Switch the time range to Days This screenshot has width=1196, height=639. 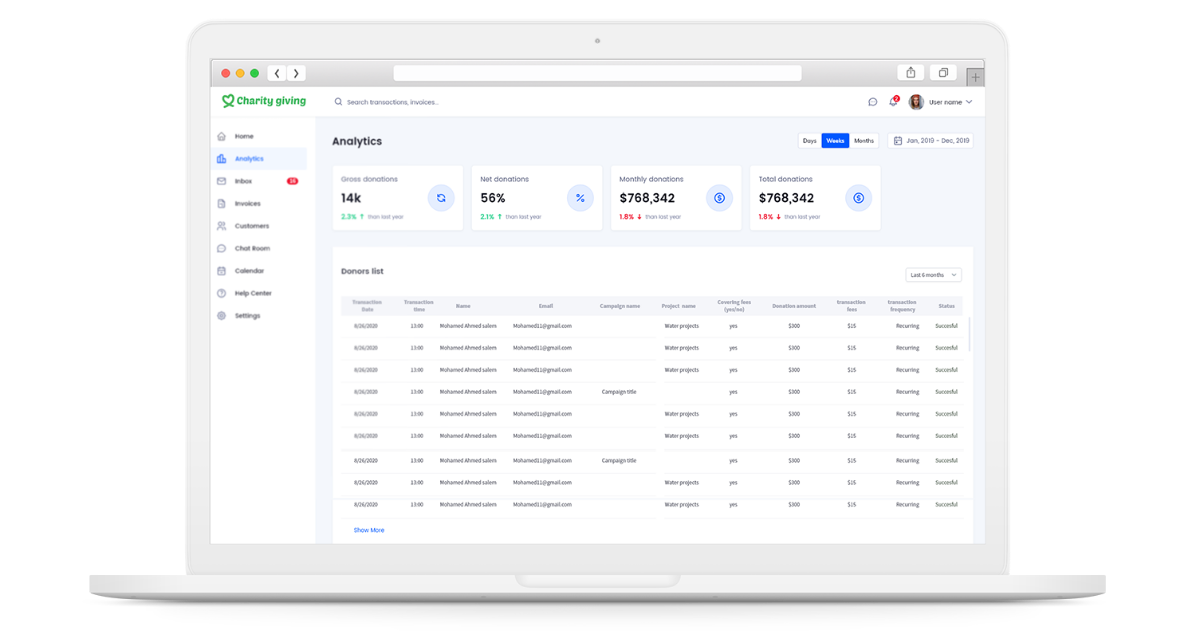pos(809,141)
